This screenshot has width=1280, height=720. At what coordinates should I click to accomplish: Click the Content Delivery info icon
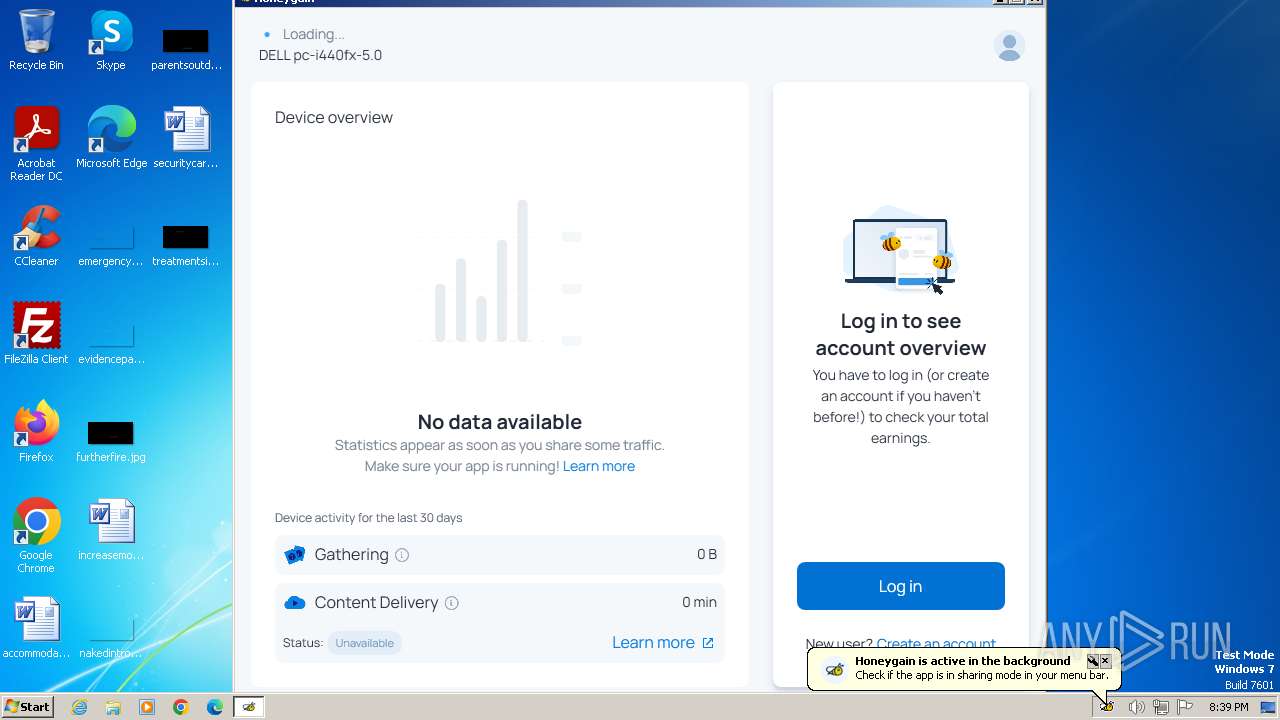click(x=451, y=603)
